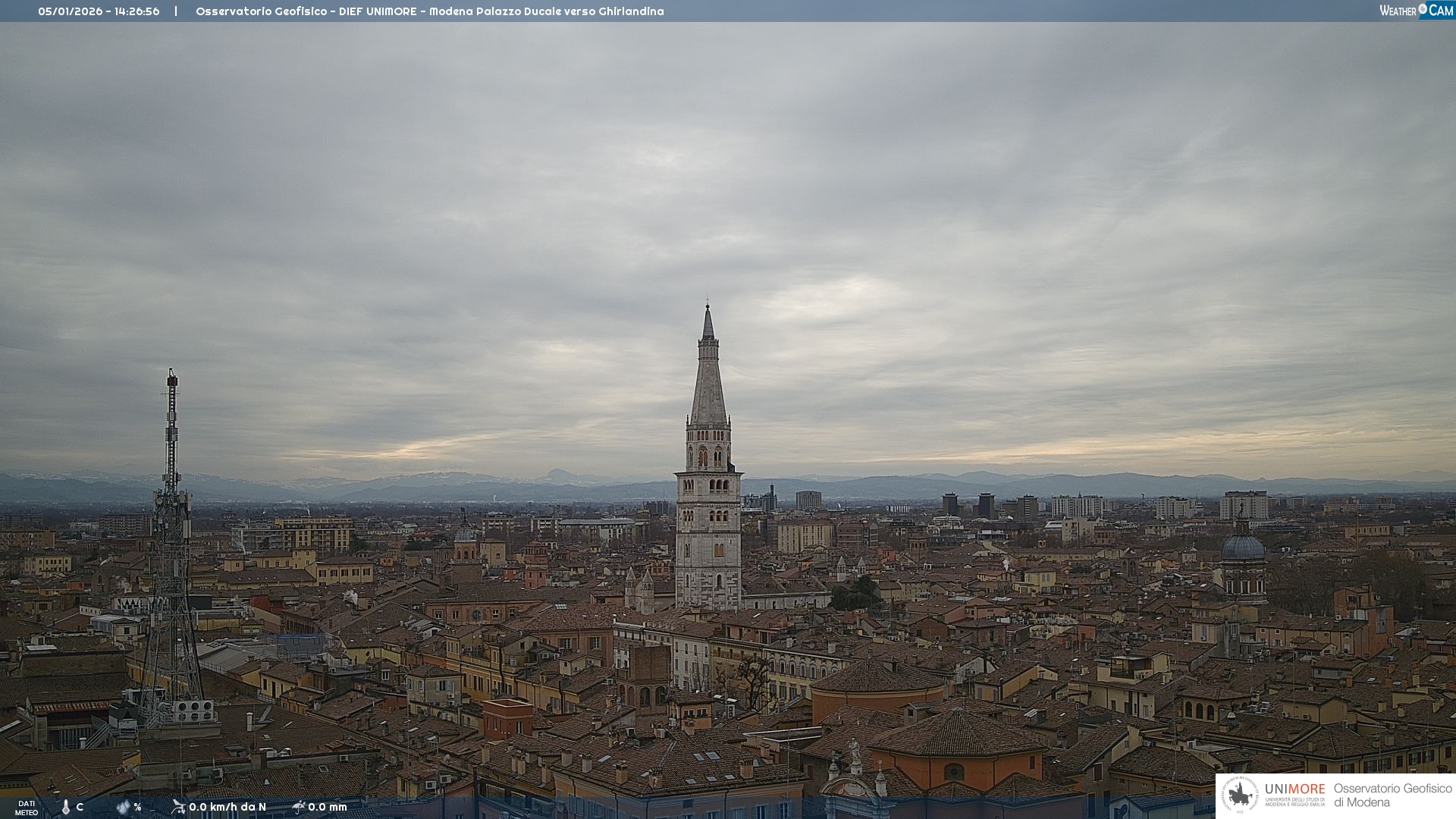Click the 0.0 mm rainfall reading
Viewport: 1456px width, 819px height.
328,807
